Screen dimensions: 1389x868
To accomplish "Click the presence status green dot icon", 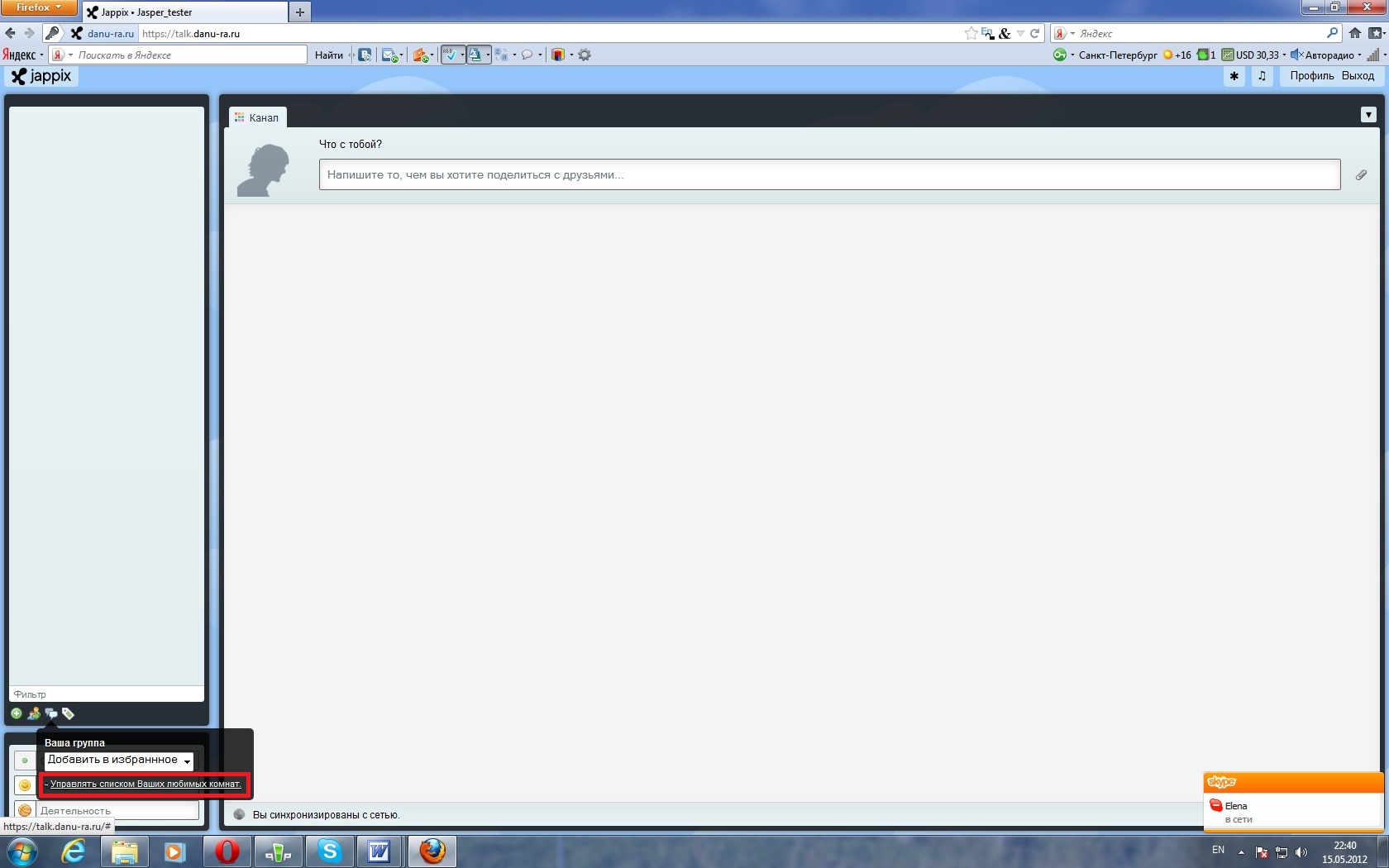I will click(x=25, y=760).
